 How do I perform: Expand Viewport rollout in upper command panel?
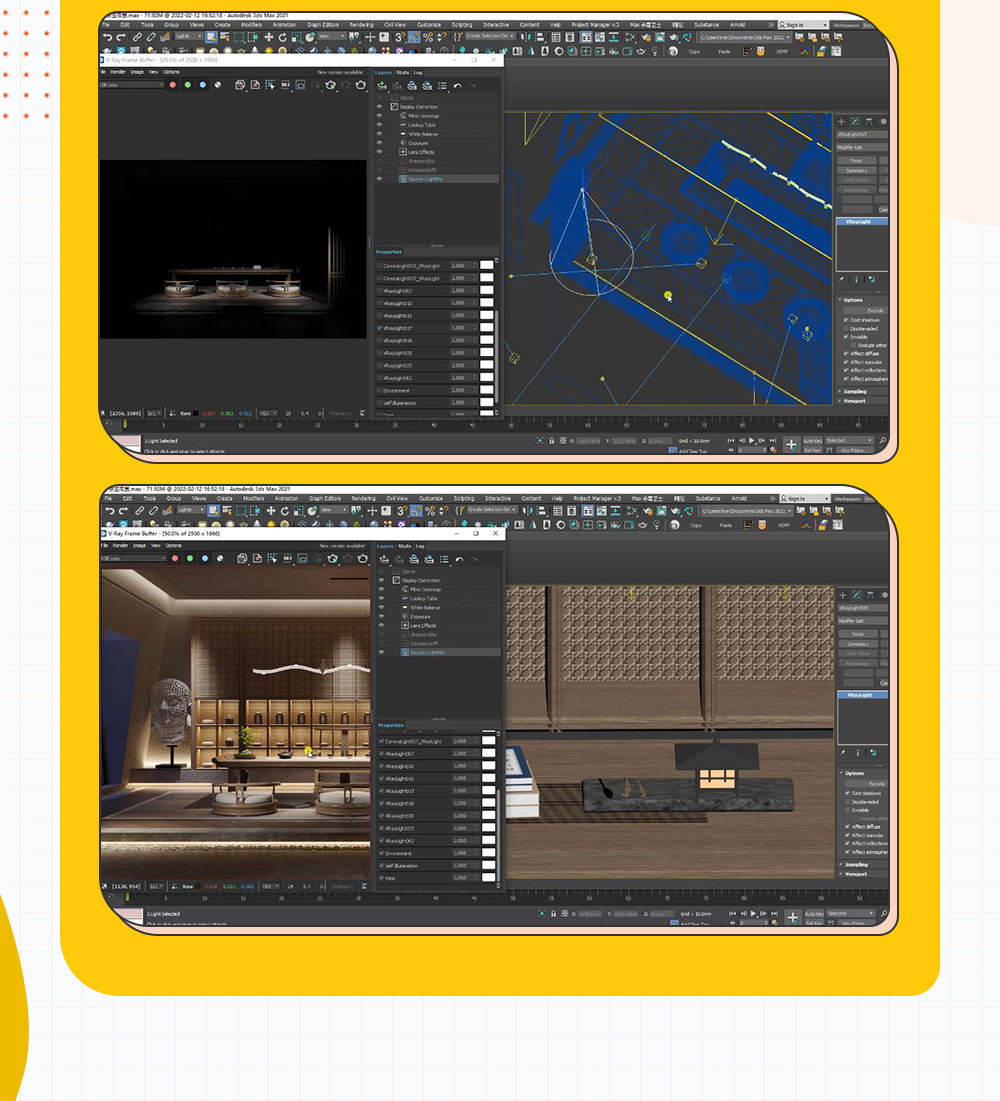pyautogui.click(x=862, y=401)
